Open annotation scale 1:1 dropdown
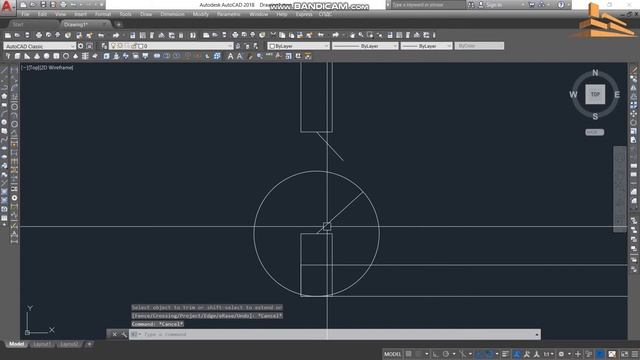 pyautogui.click(x=548, y=354)
